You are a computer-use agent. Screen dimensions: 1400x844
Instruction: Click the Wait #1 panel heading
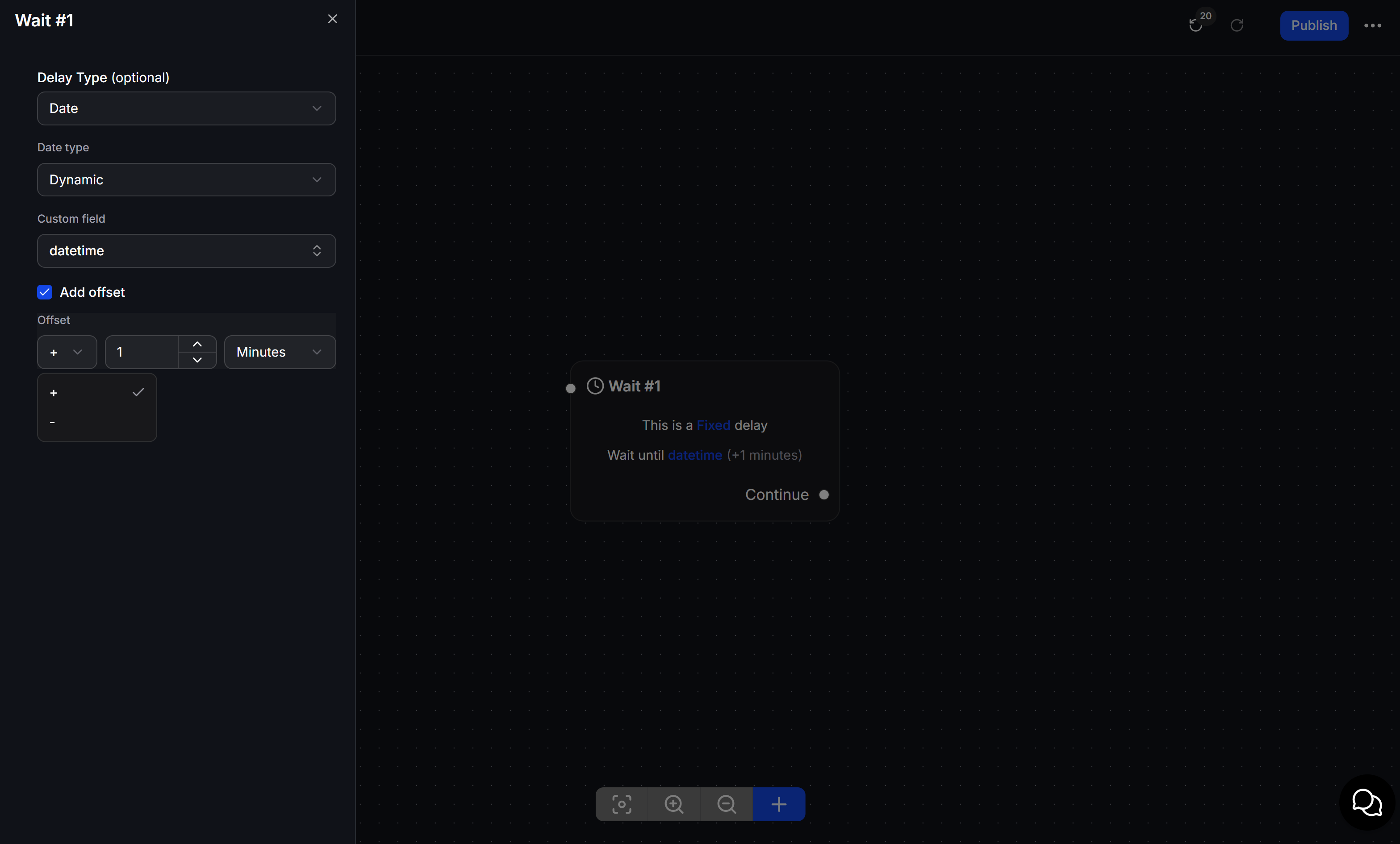(x=44, y=21)
